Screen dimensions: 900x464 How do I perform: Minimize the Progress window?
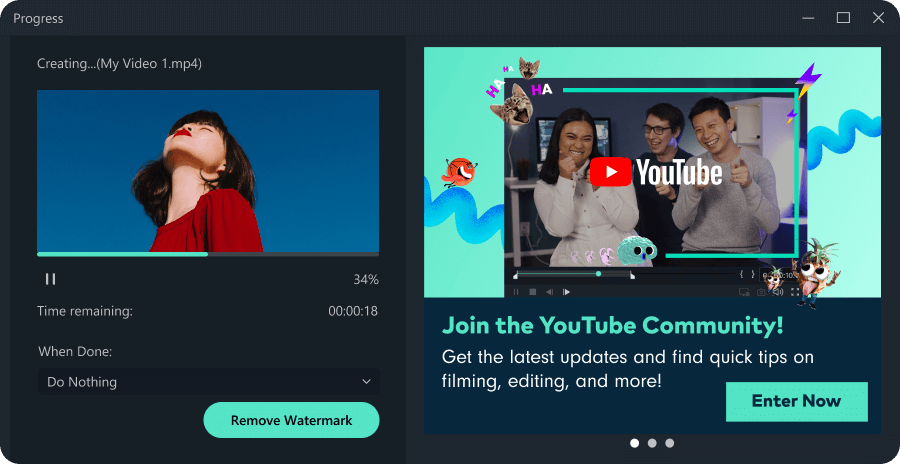(x=808, y=18)
